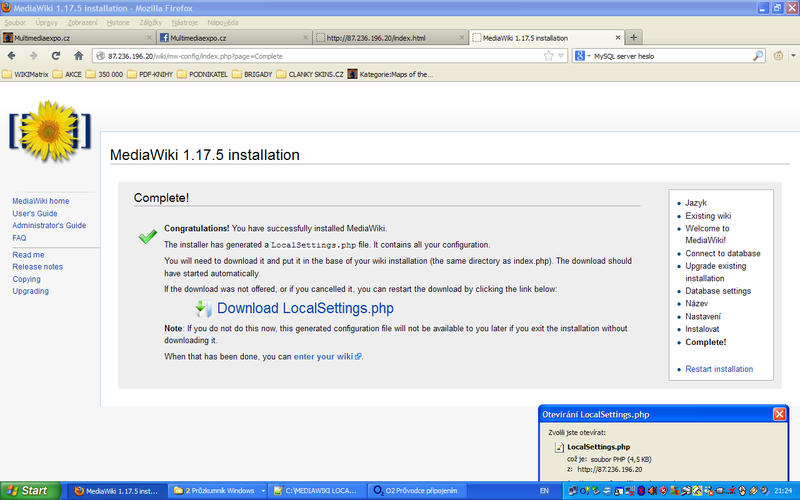Viewport: 800px width, 500px height.
Task: Open the toolbar overflow arrow beside monkey icon
Action: coord(793,56)
